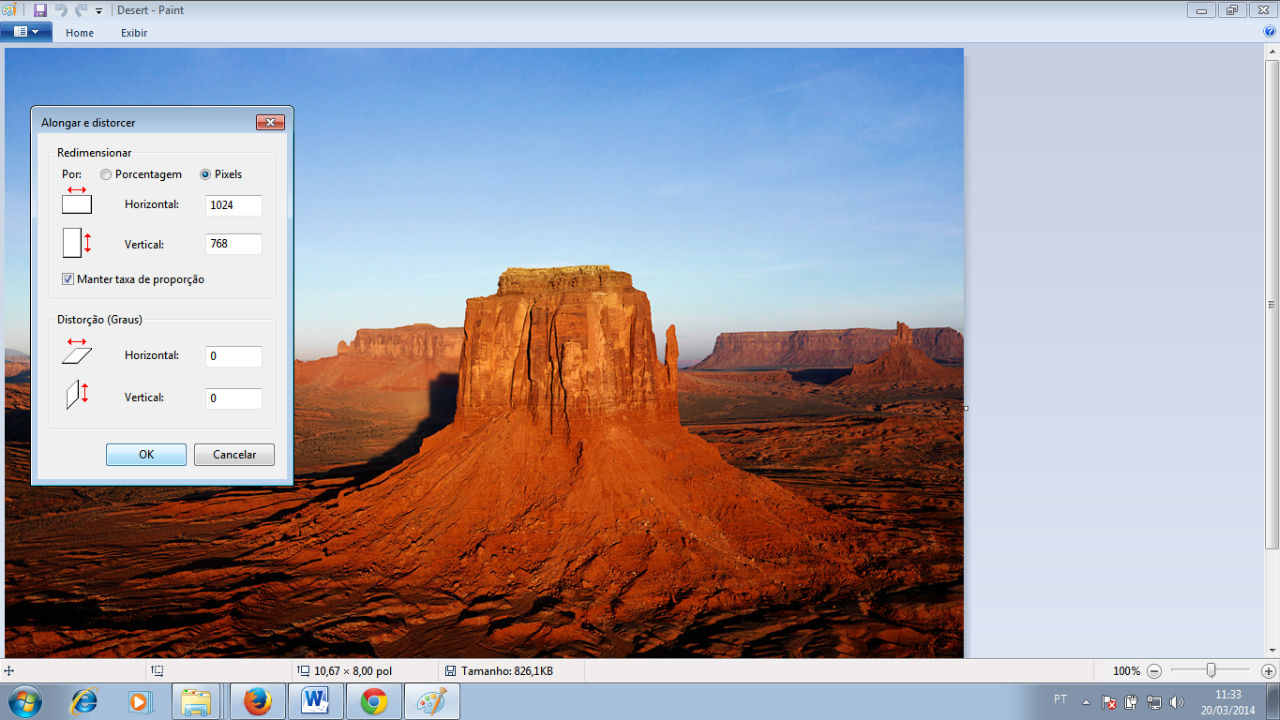This screenshot has height=720, width=1280.
Task: Switch to the Home ribbon tab
Action: 80,33
